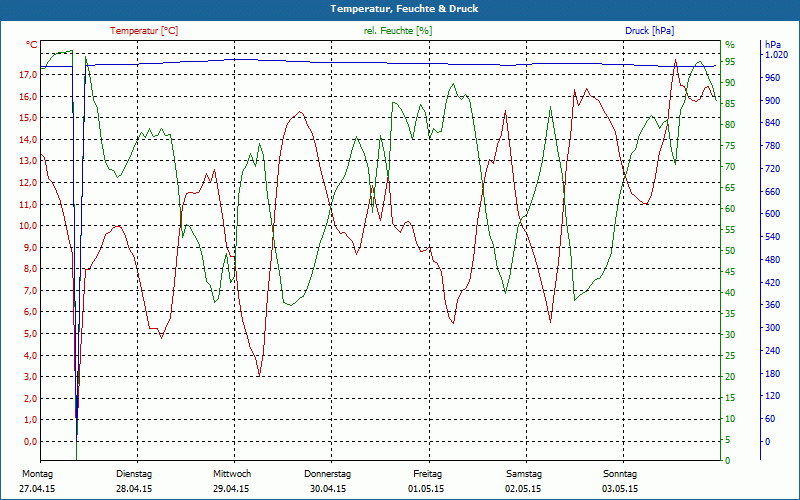Click the date '30.04.15'
800x500 pixels.
point(328,489)
